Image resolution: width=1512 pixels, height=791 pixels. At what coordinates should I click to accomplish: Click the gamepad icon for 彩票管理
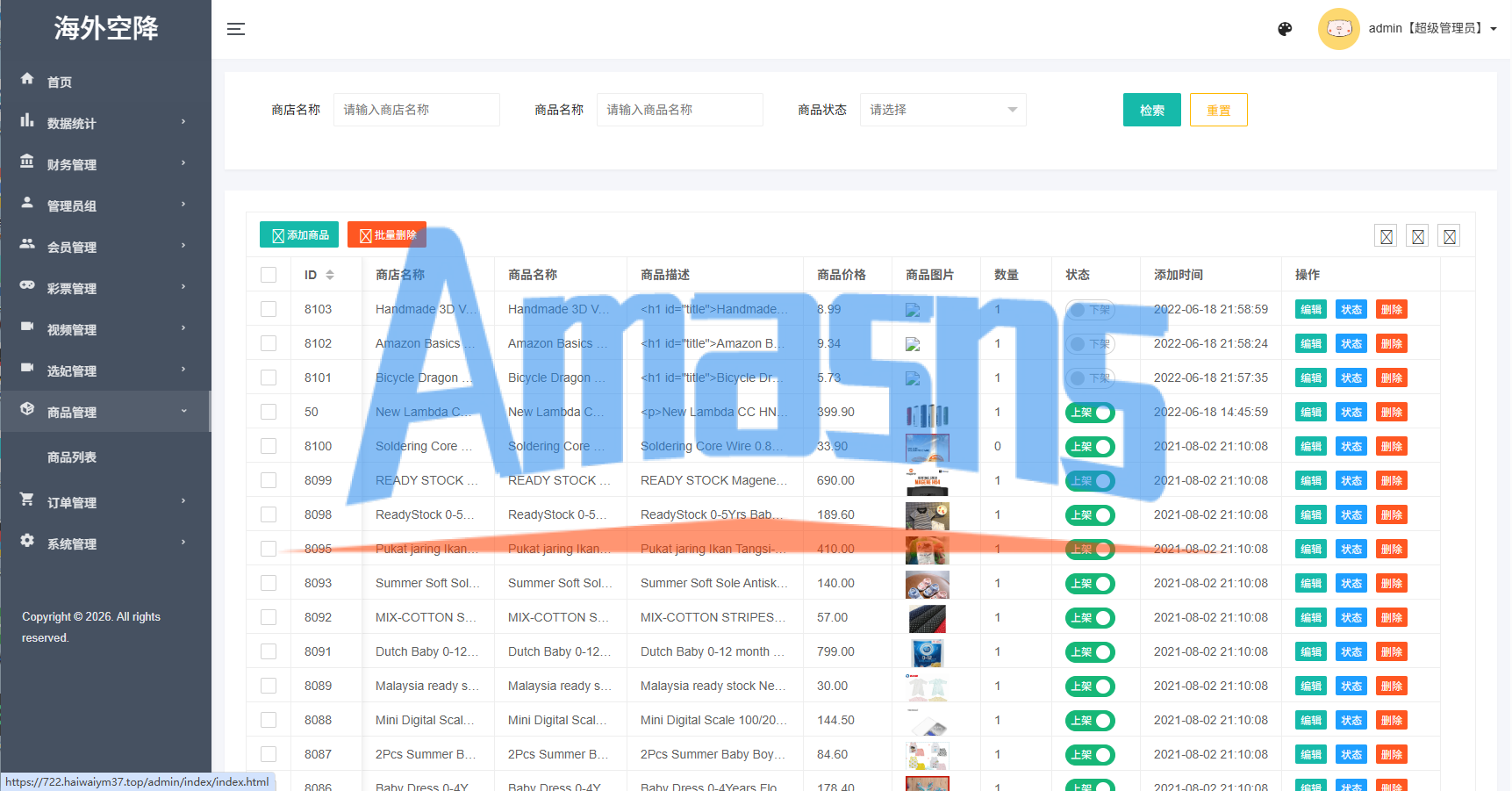27,285
